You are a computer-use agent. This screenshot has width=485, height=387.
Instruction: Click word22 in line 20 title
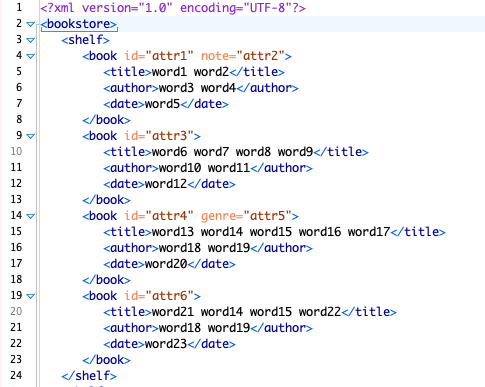320,312
